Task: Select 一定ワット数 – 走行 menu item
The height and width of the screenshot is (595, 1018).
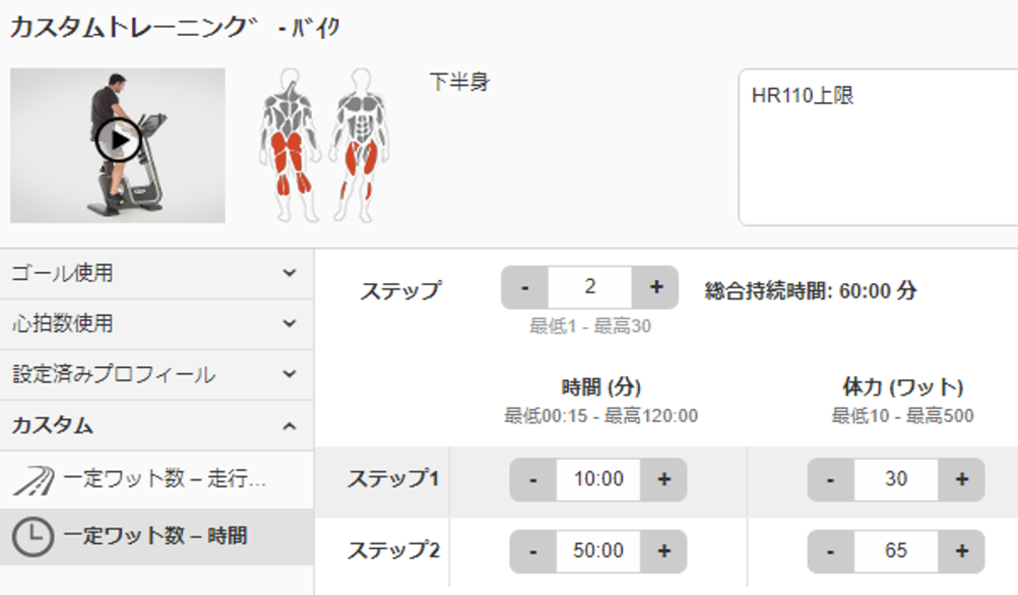Action: [156, 480]
